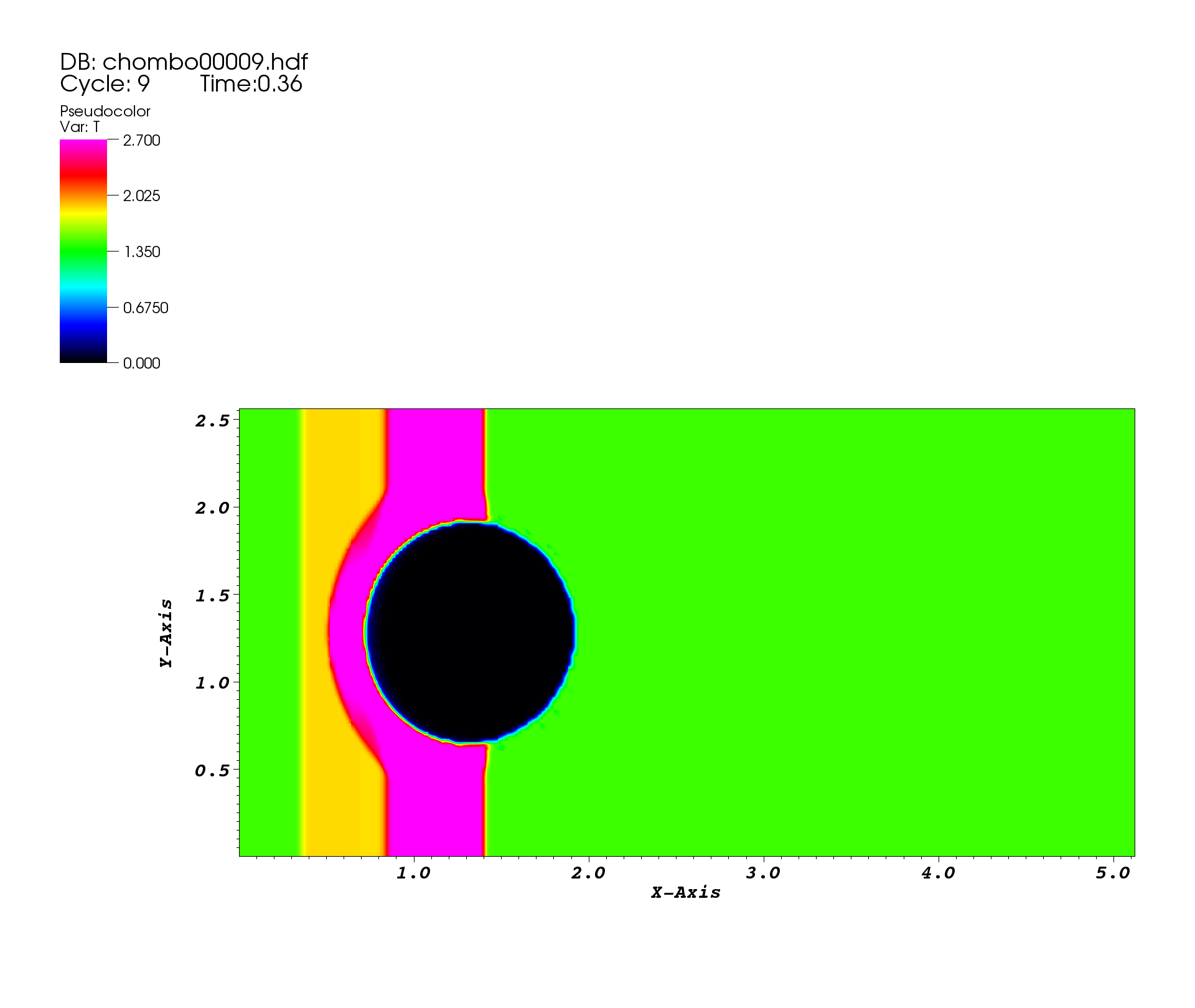Viewport: 1195px width, 1008px height.
Task: Click the 'Y-Axis' title
Action: (x=166, y=633)
